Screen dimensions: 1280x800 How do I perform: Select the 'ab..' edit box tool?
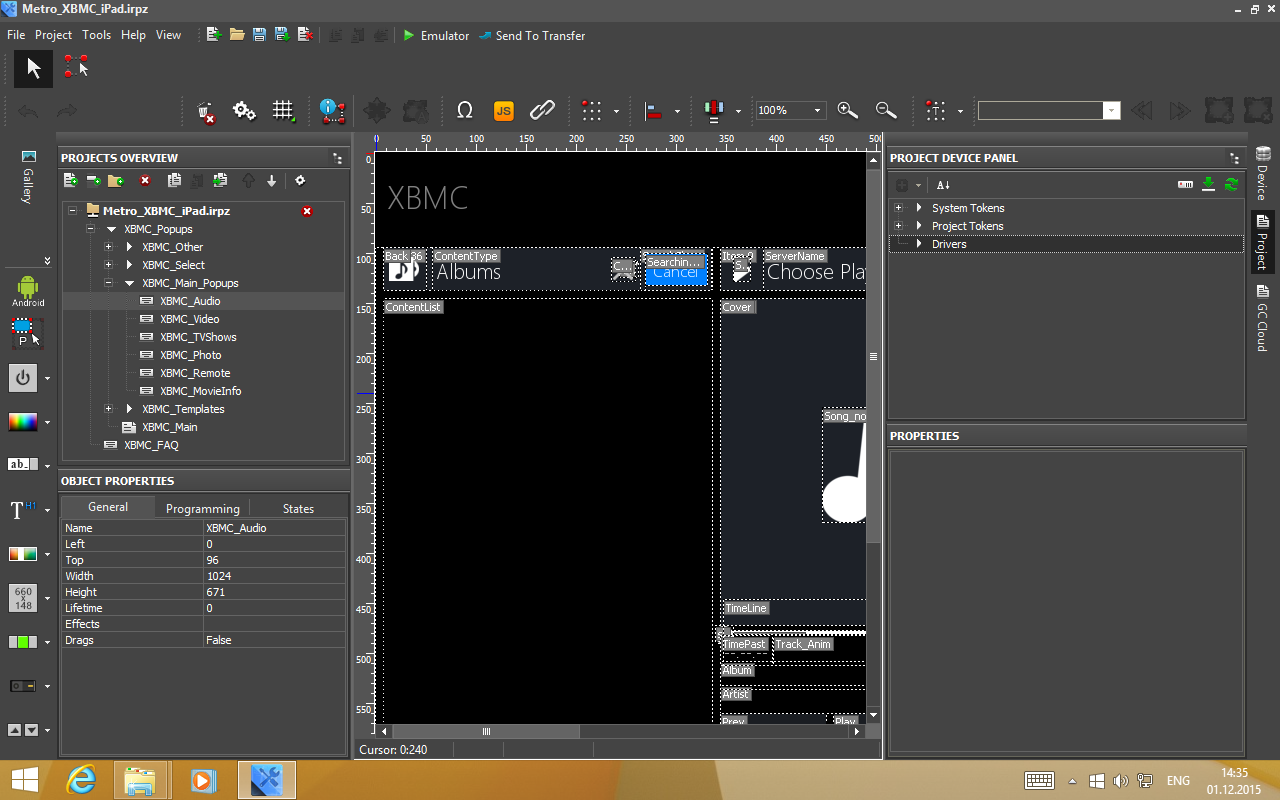(22, 465)
